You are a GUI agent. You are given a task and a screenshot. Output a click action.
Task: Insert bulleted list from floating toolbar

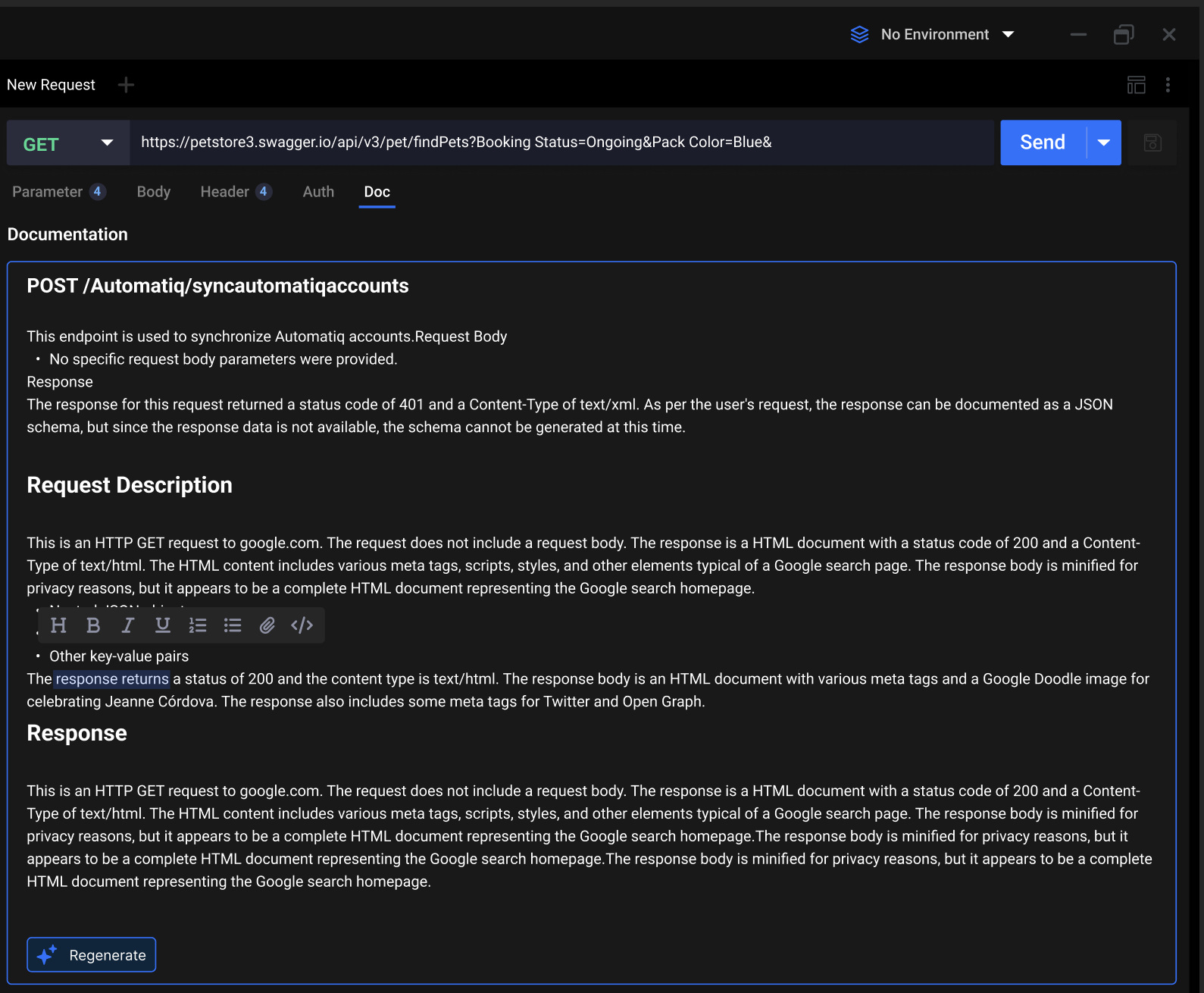(x=233, y=625)
